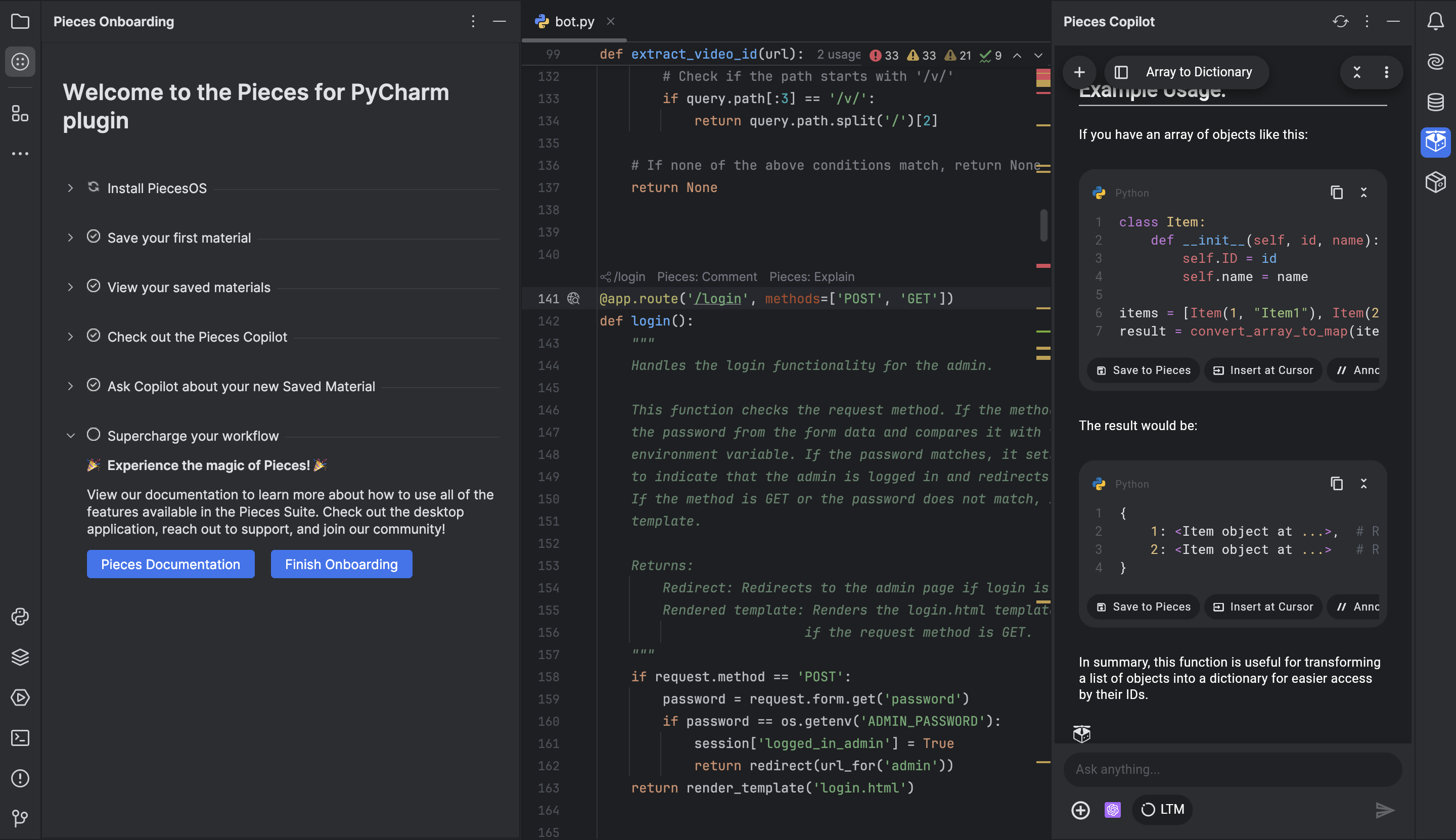1456x840 pixels.
Task: Click the 33 errors indicator
Action: pos(884,56)
